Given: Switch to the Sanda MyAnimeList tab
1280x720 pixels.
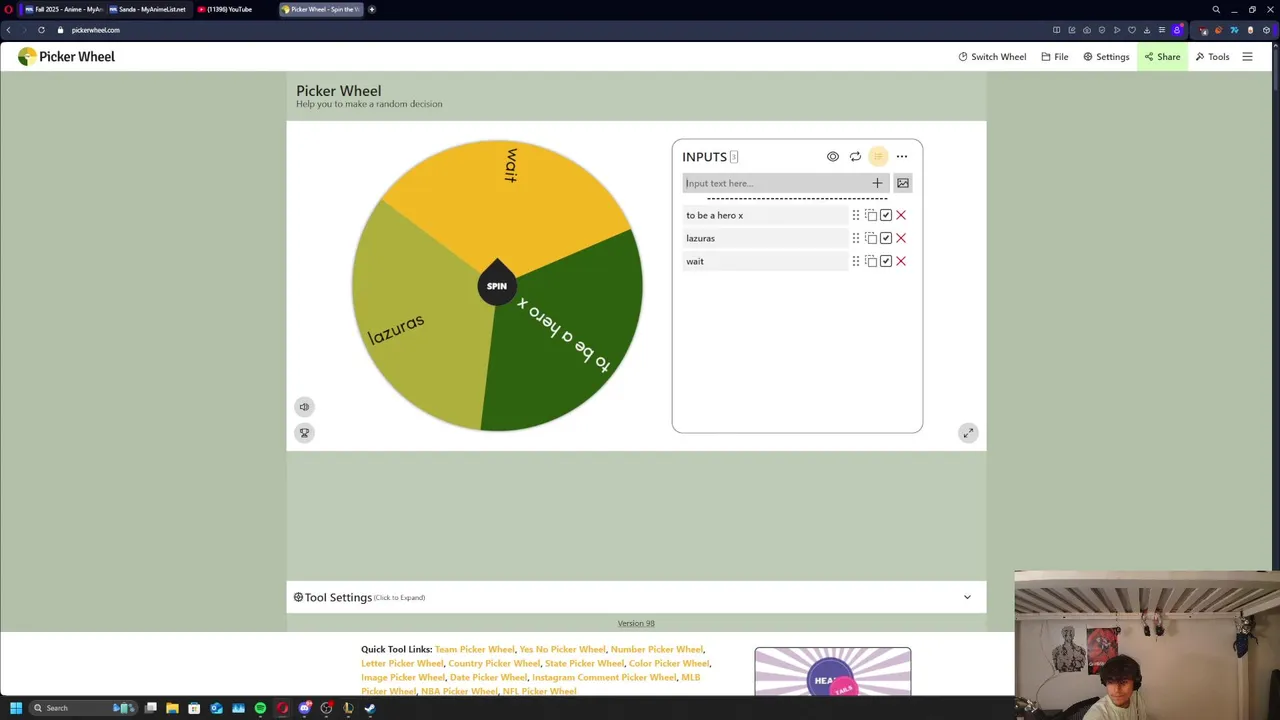Looking at the screenshot, I should pos(147,9).
